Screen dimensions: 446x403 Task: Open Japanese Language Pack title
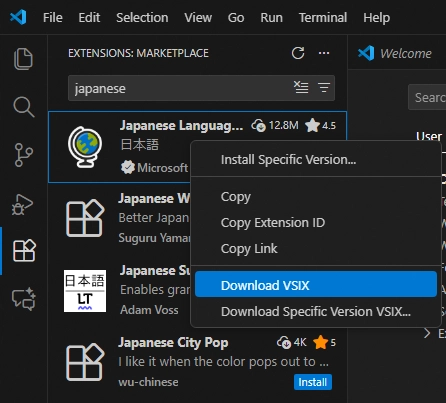181,126
